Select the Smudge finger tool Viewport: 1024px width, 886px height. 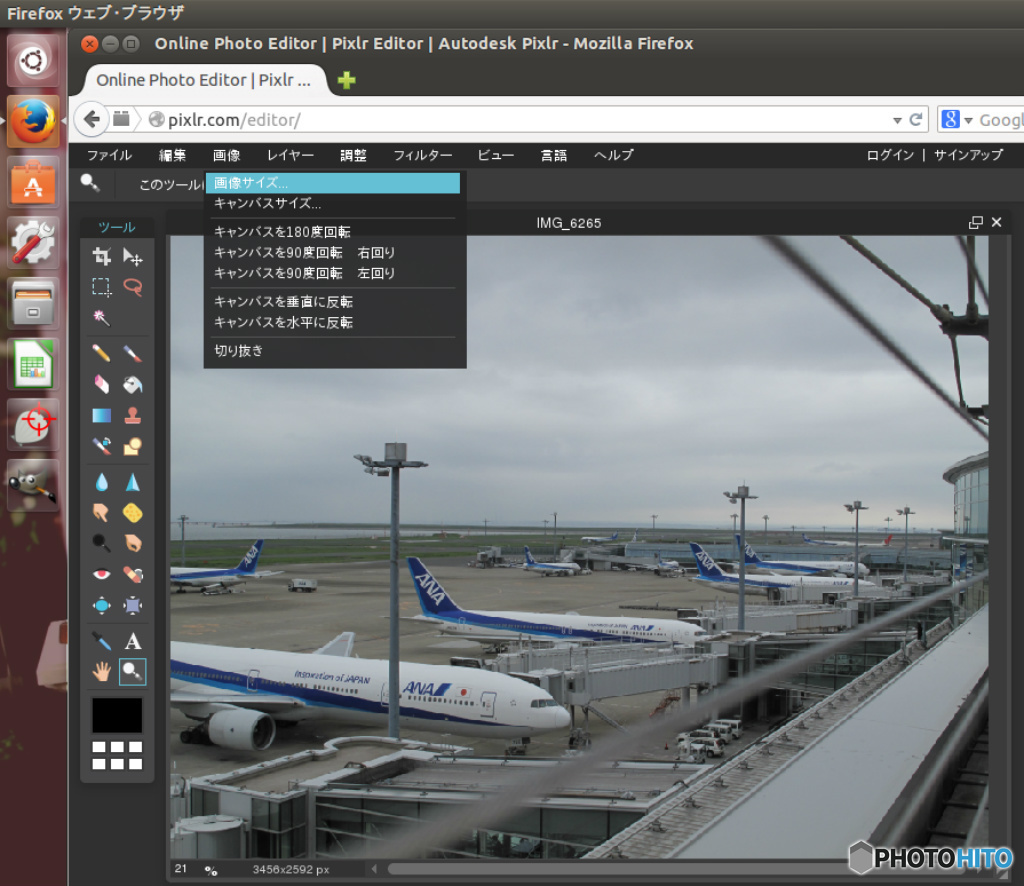click(x=101, y=513)
